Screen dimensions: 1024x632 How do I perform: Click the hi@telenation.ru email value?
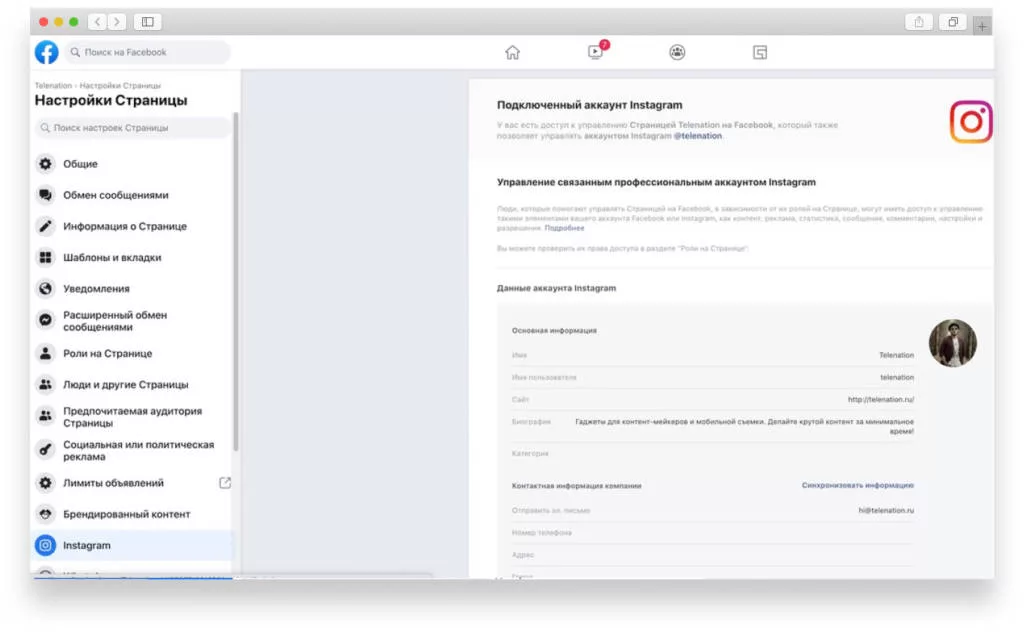click(x=886, y=511)
